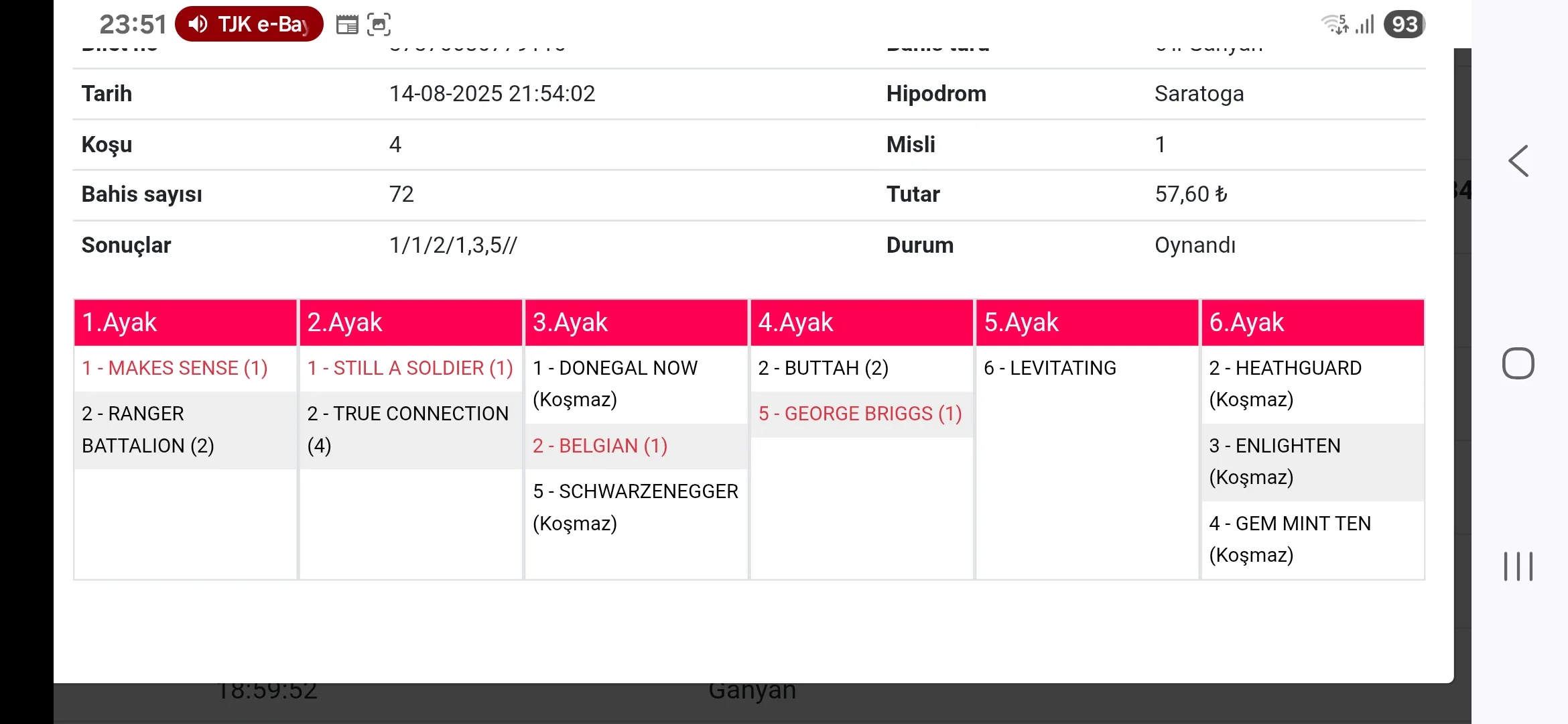The height and width of the screenshot is (724, 1568).
Task: Click the GEORGE BRIGGS winner entry
Action: (x=860, y=414)
